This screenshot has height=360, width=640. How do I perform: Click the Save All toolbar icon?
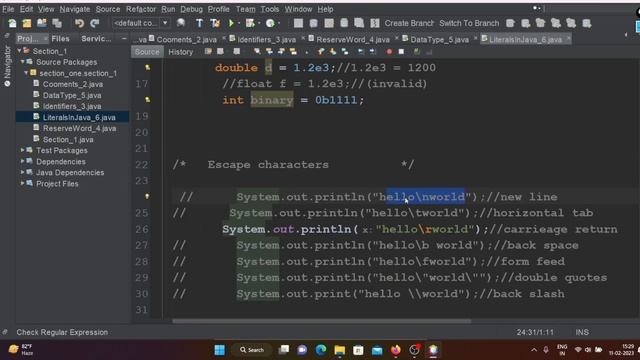tap(57, 23)
